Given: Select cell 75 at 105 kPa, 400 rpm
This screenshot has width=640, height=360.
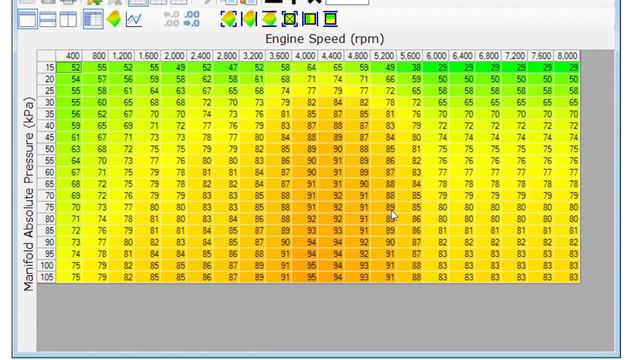Looking at the screenshot, I should point(69,277).
